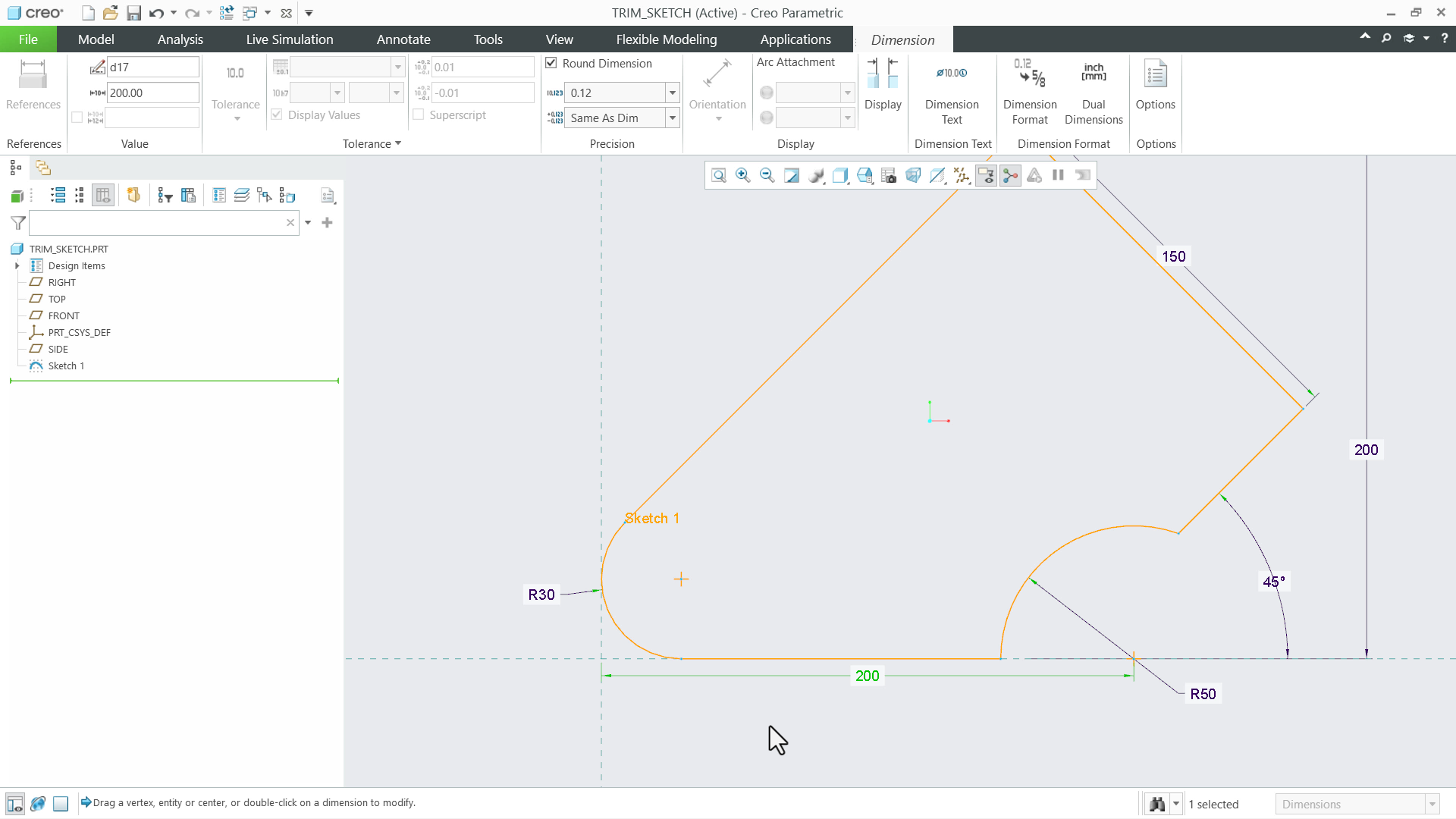Switch to the layer tree folder icon
The image size is (1456, 819).
(x=42, y=168)
